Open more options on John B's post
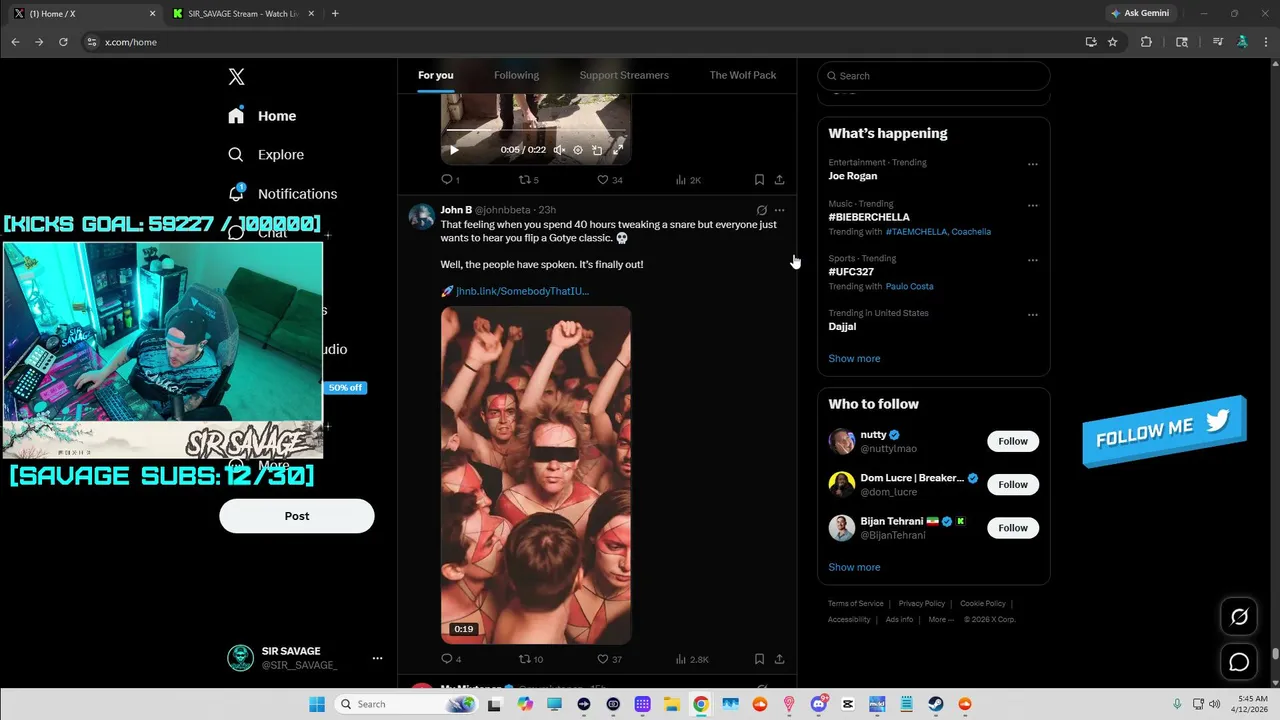 [780, 210]
